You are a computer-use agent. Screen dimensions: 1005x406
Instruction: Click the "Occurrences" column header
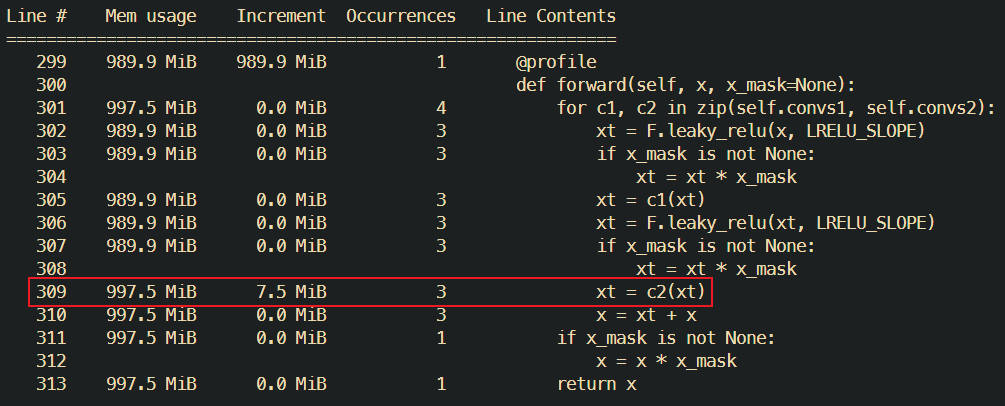click(401, 17)
